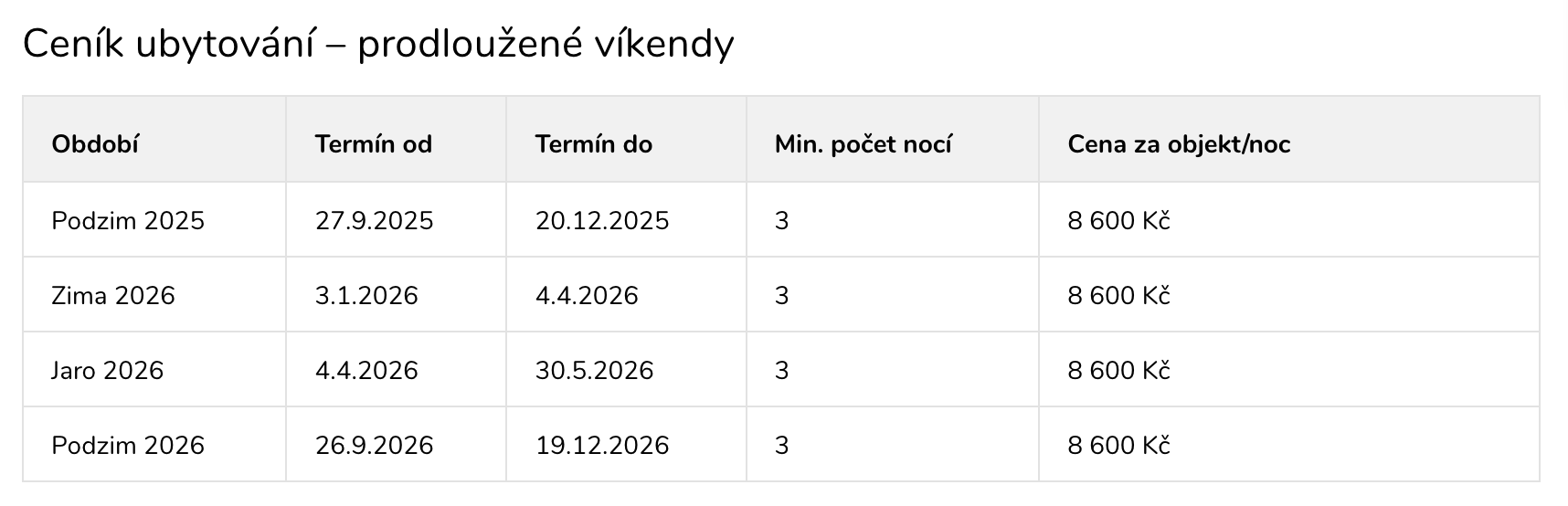Click the 'Termín do' column header

pyautogui.click(x=594, y=144)
